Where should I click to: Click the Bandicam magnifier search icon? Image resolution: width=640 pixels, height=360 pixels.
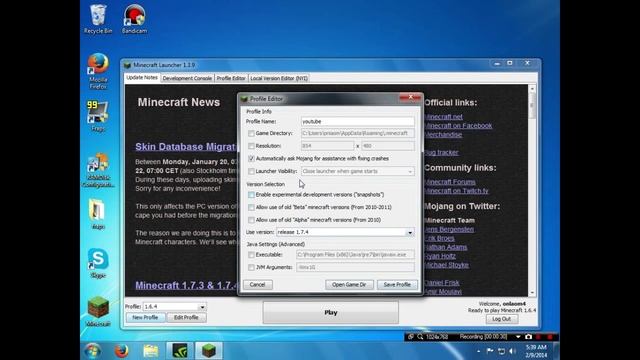tap(420, 337)
